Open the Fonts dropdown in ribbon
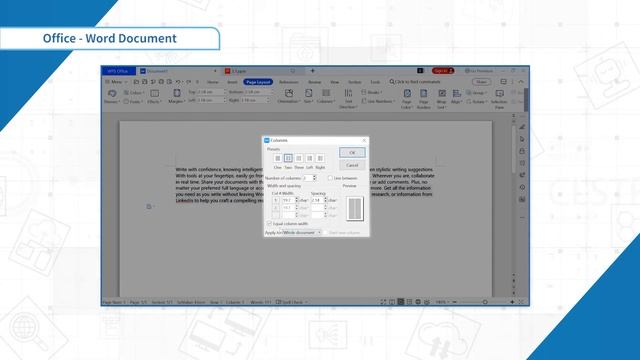 click(133, 101)
